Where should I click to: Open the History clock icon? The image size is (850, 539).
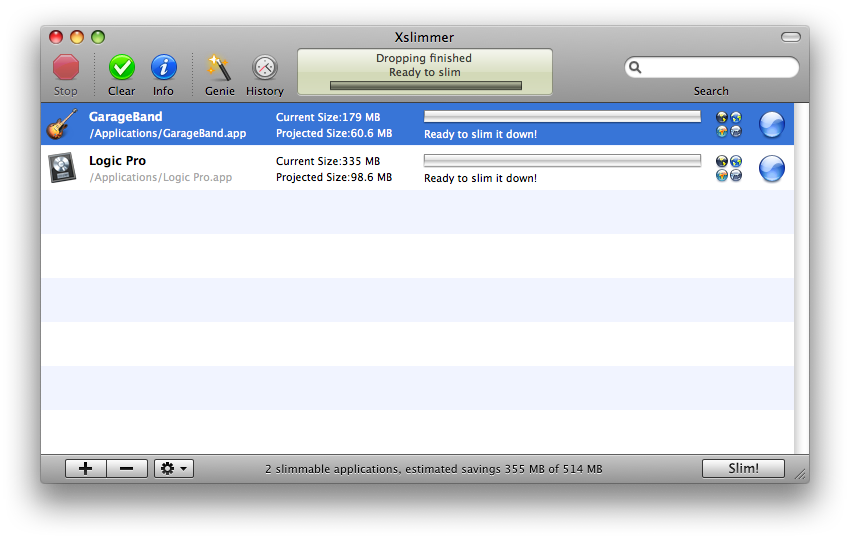tap(265, 68)
